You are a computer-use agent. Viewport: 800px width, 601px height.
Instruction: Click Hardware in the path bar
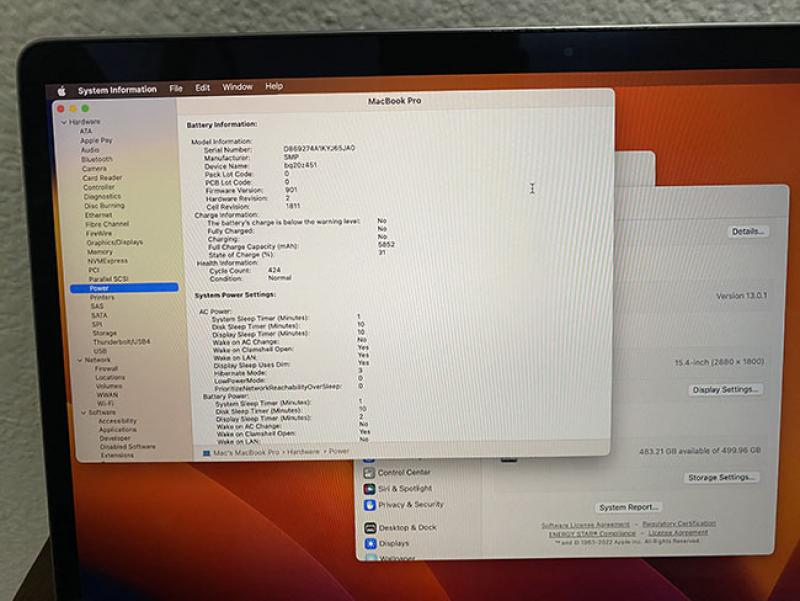tap(303, 452)
